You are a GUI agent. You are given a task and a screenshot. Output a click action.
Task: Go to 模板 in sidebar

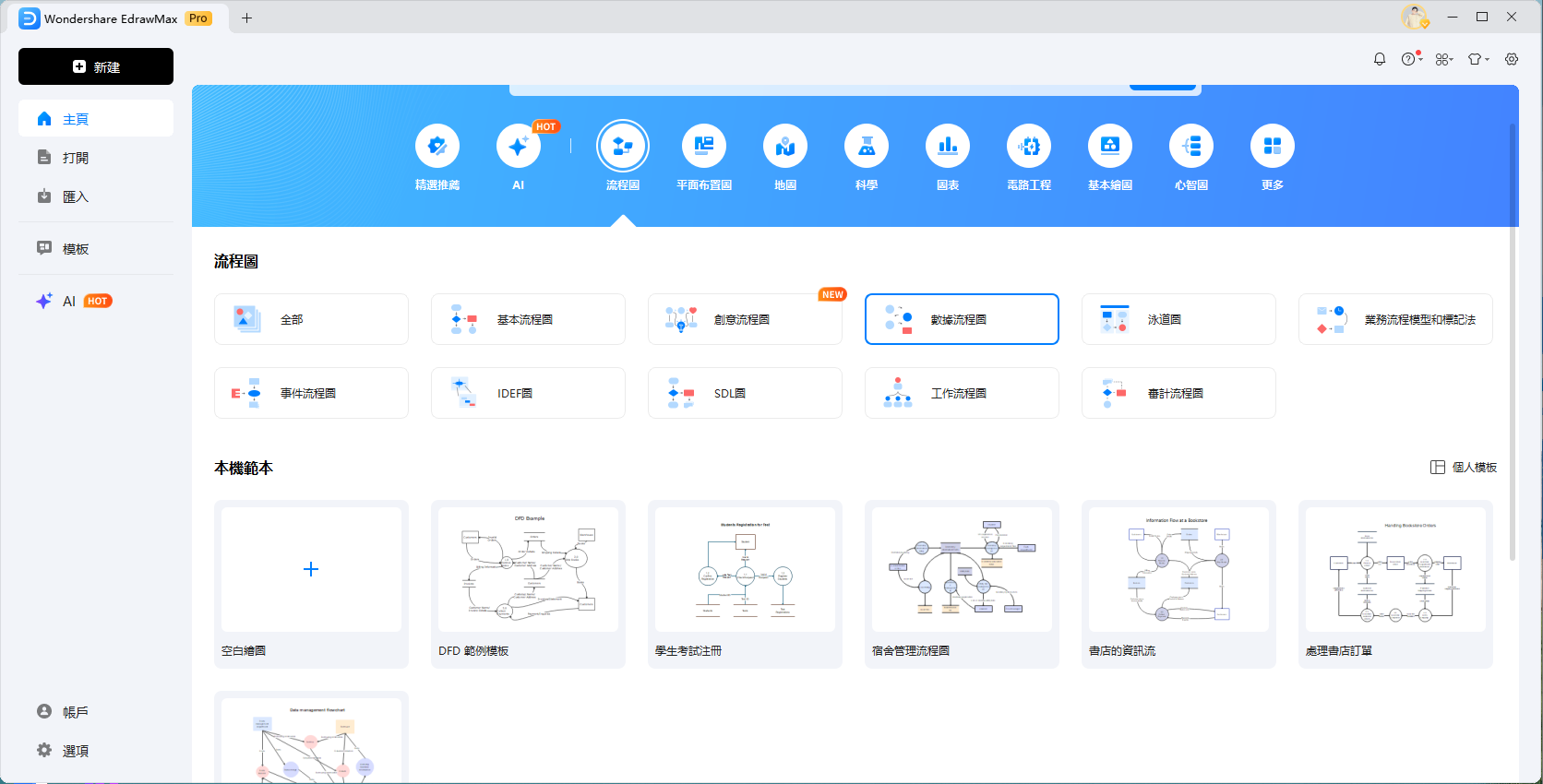76,249
